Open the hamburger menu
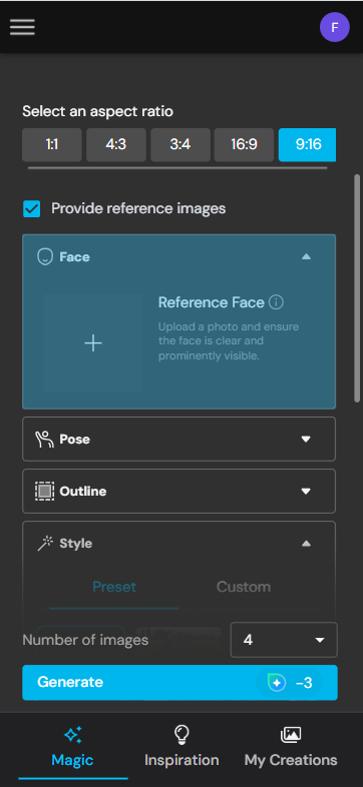This screenshot has width=363, height=787. (x=22, y=27)
